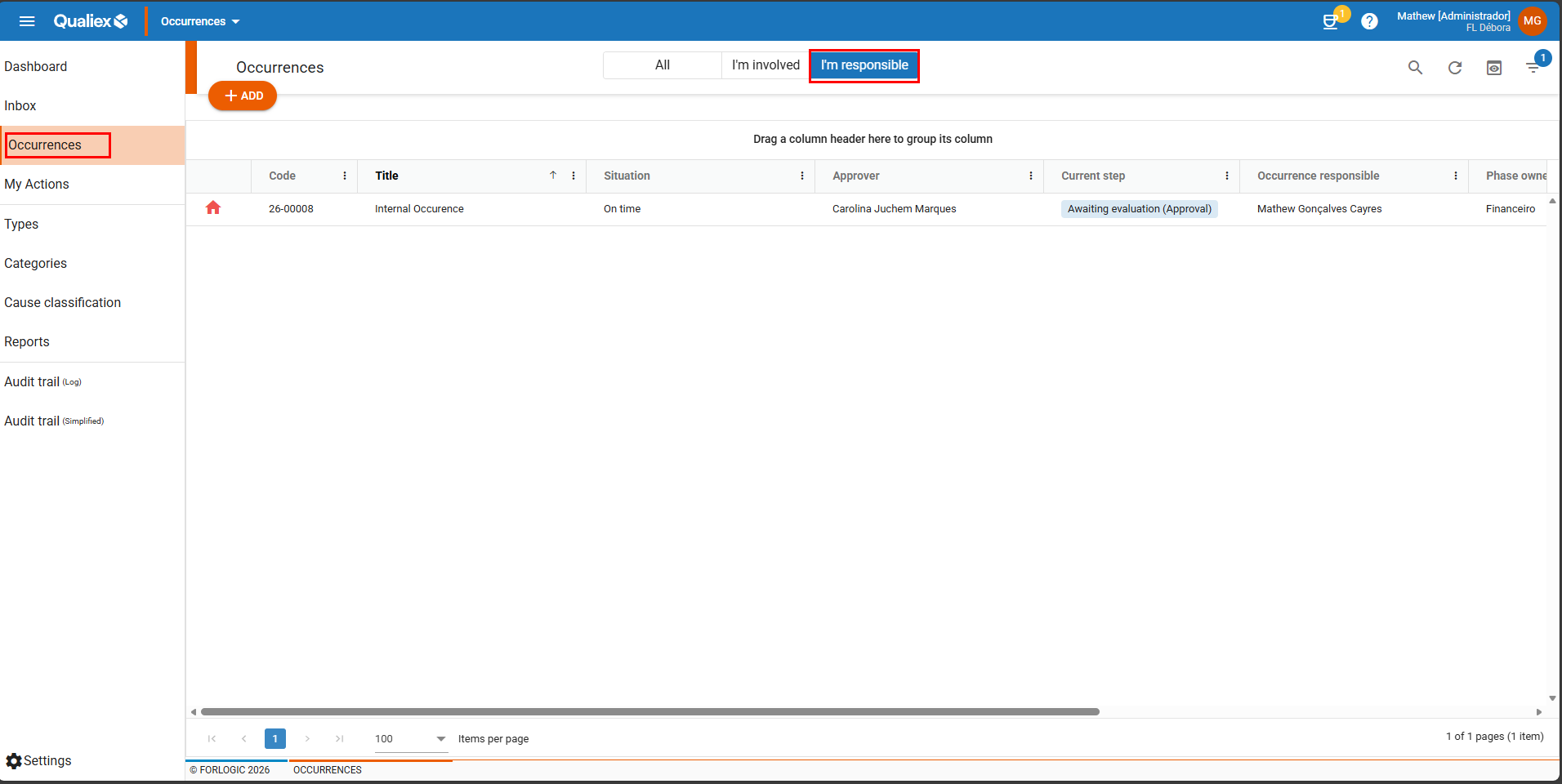Open the Code column options menu

(x=345, y=176)
